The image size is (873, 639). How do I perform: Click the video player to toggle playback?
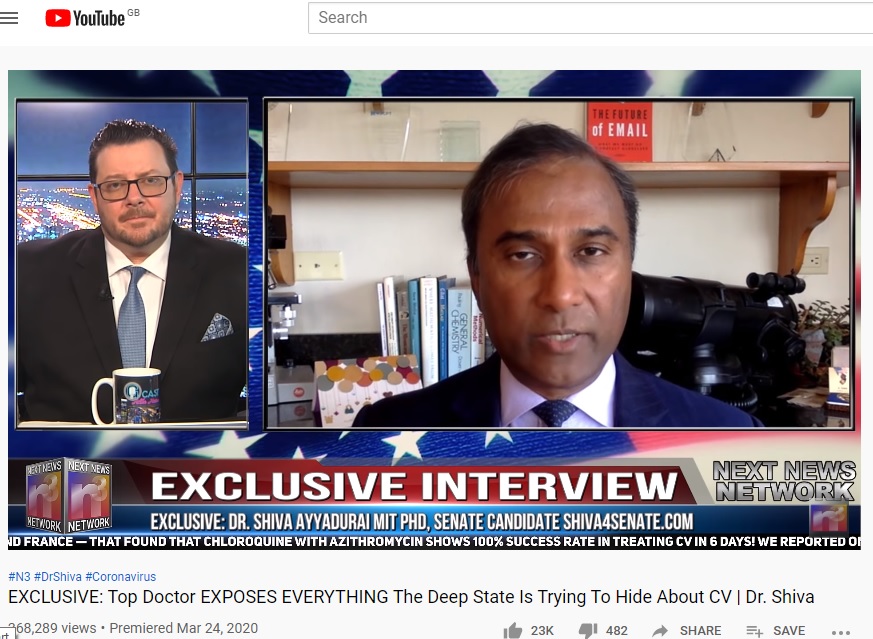(434, 300)
